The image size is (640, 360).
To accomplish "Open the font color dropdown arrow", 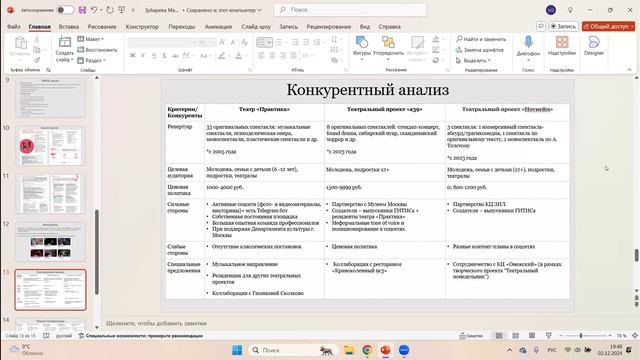I will pos(246,56).
